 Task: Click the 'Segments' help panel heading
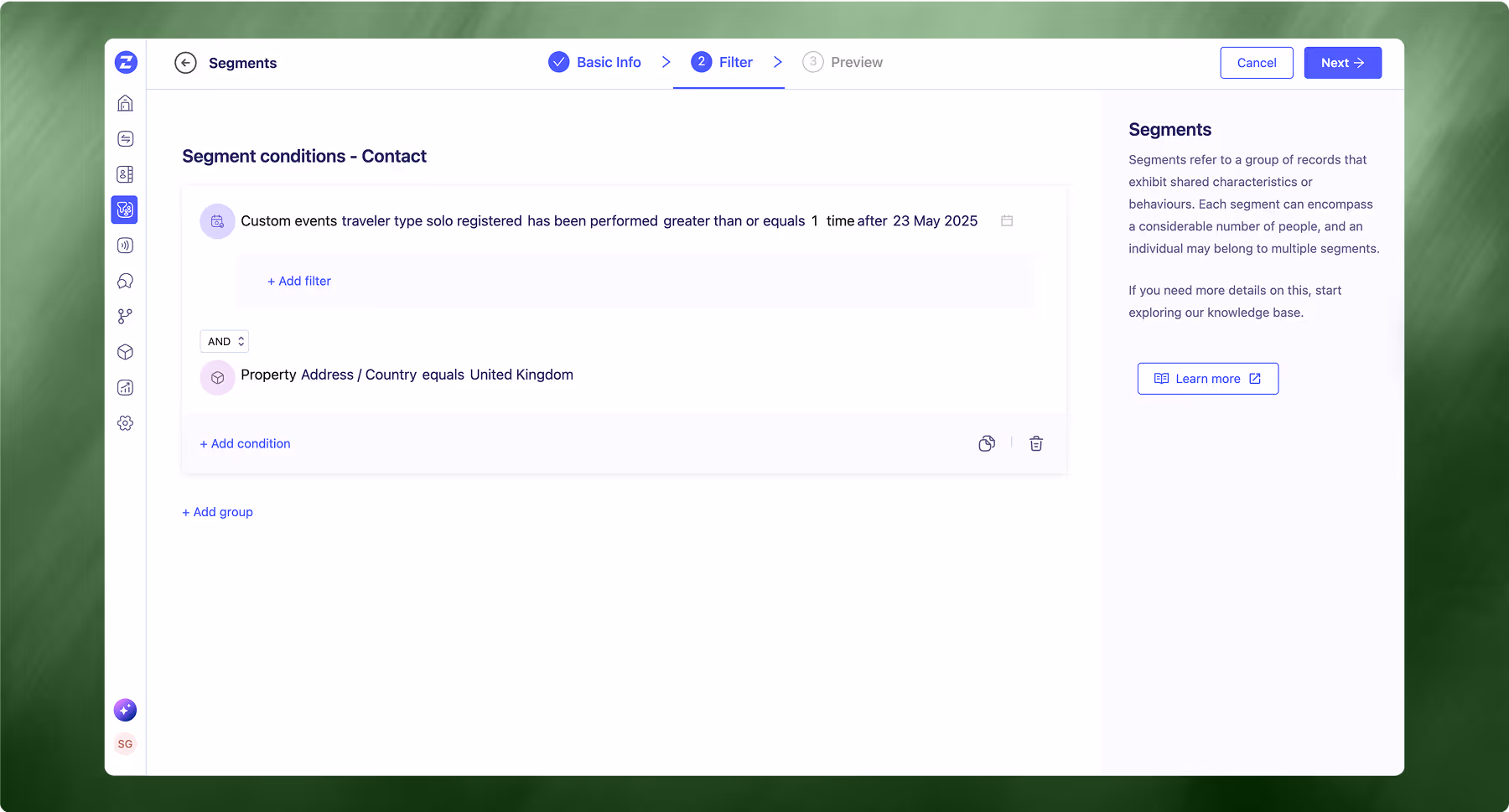tap(1170, 130)
